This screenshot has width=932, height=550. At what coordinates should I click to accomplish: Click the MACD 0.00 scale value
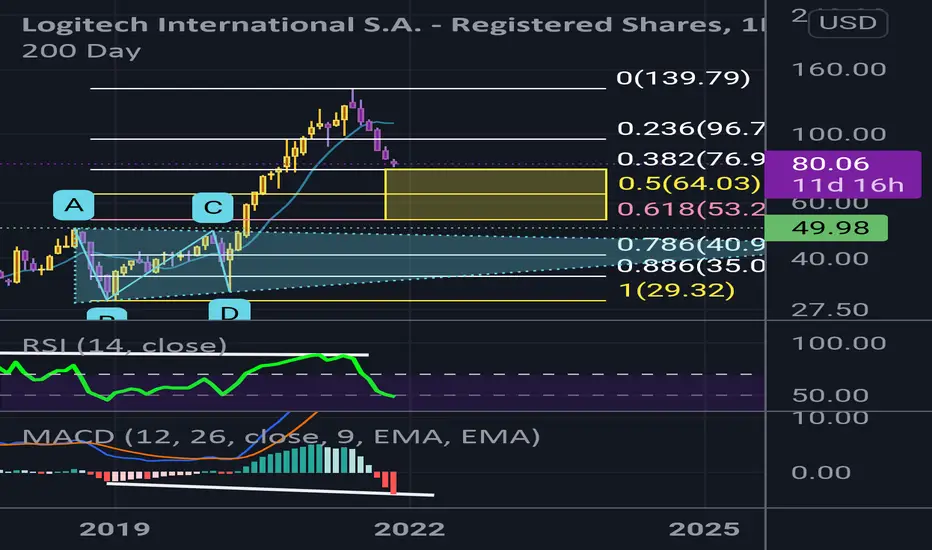(821, 473)
